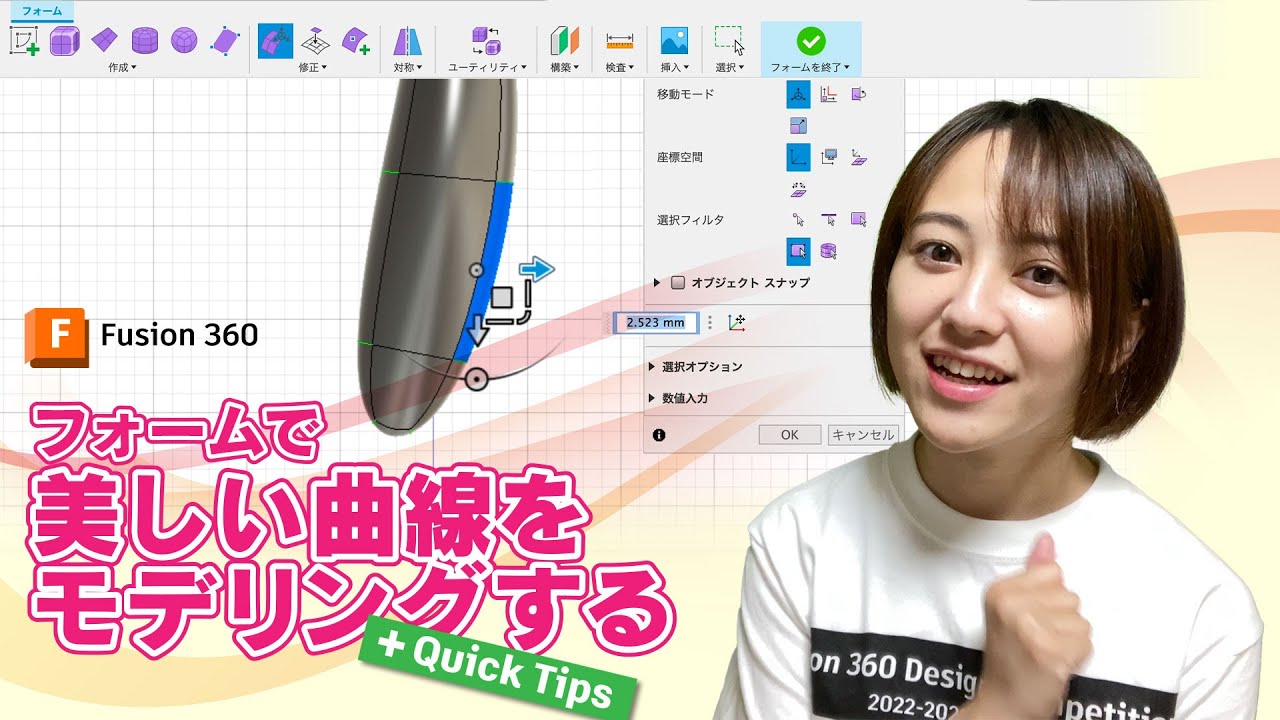1280x720 pixels.
Task: Select View coordinate space button
Action: coord(828,157)
